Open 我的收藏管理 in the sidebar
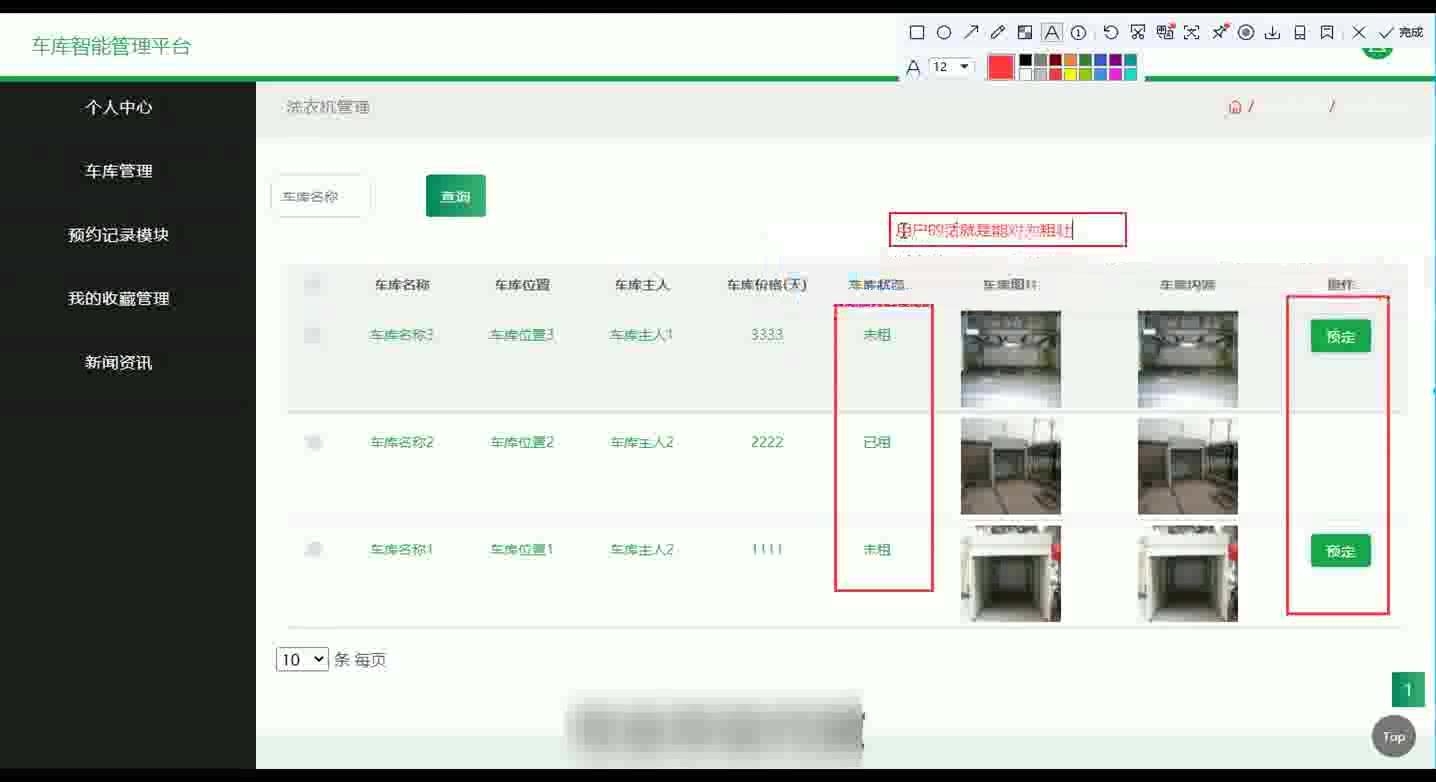1436x782 pixels. coord(118,299)
